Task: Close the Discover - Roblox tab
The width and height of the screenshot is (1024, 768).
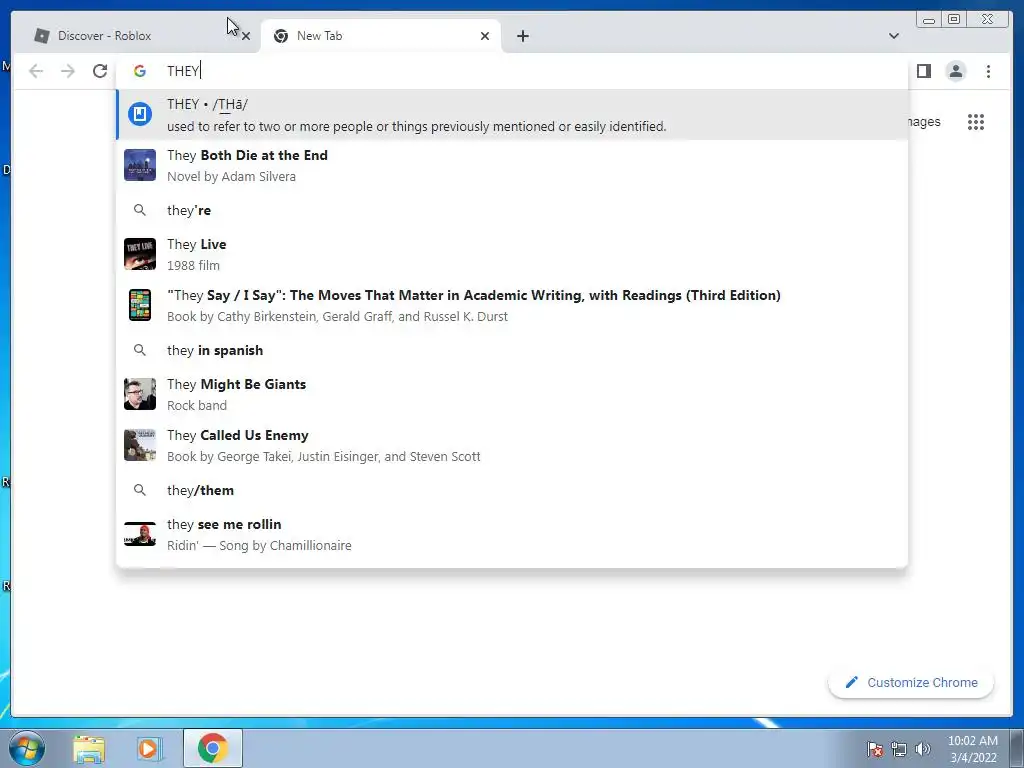Action: point(246,37)
